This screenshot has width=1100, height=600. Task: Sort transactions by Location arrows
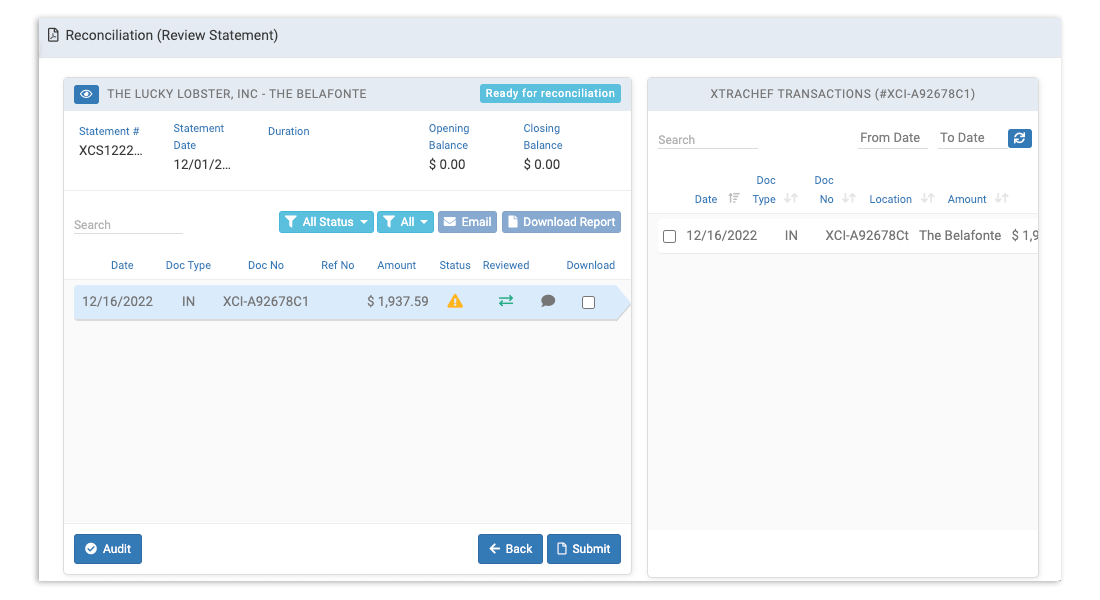pyautogui.click(x=926, y=199)
